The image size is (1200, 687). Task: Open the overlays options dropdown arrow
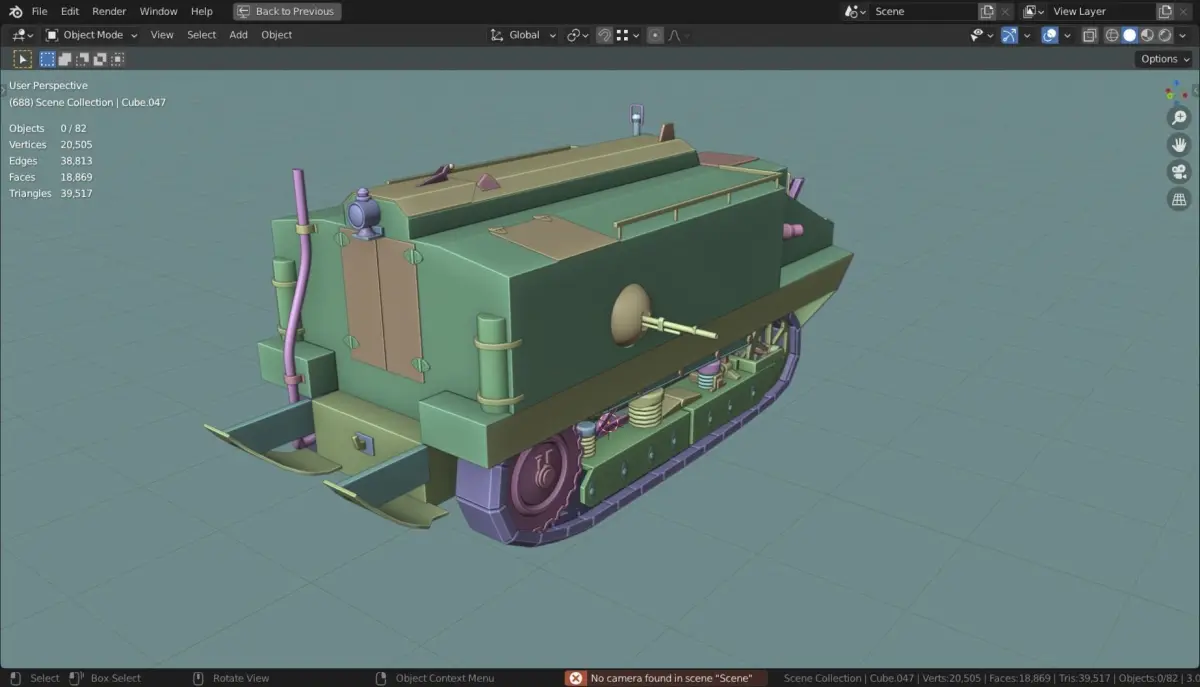(x=1066, y=35)
